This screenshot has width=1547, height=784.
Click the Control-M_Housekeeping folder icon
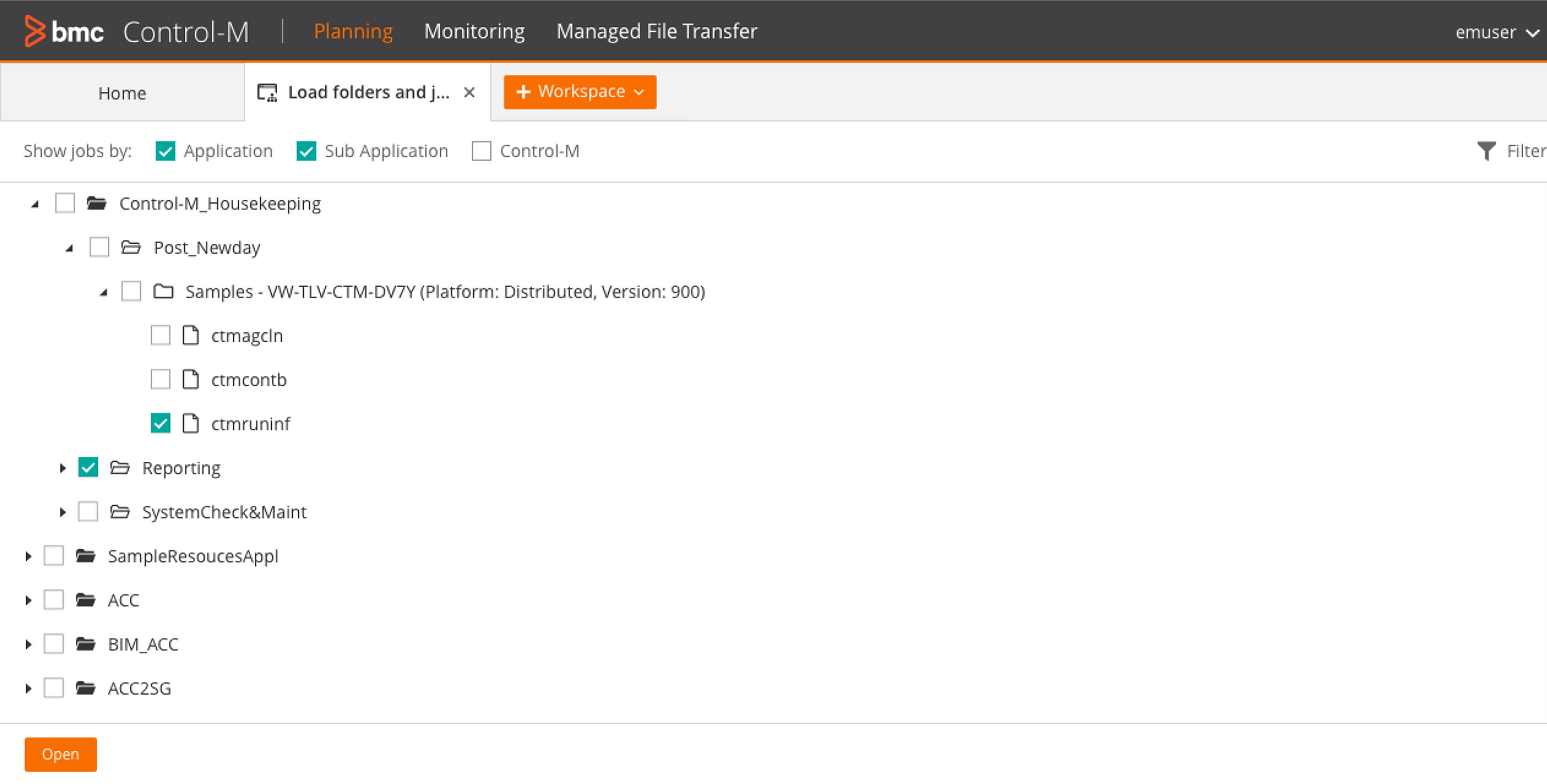click(x=96, y=203)
